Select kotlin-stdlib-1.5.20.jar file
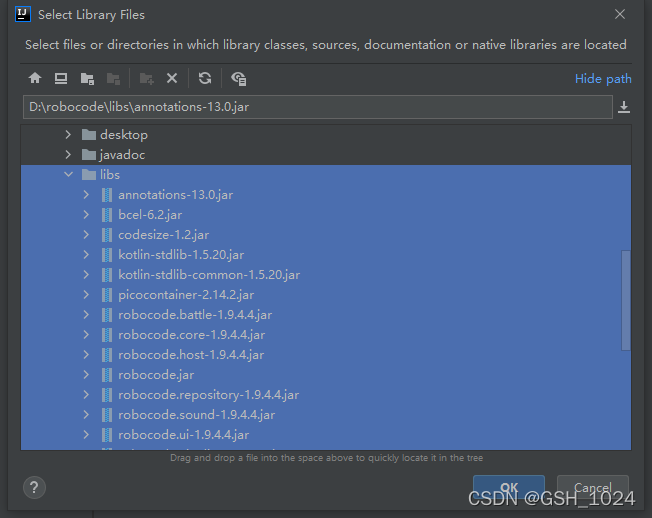 point(326,254)
